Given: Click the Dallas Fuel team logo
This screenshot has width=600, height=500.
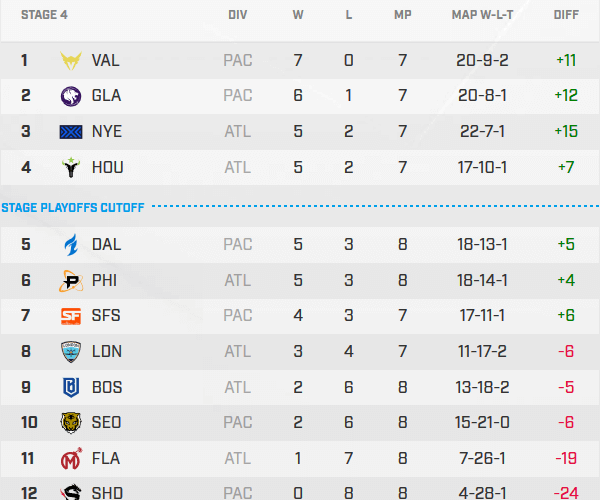Looking at the screenshot, I should pos(71,244).
